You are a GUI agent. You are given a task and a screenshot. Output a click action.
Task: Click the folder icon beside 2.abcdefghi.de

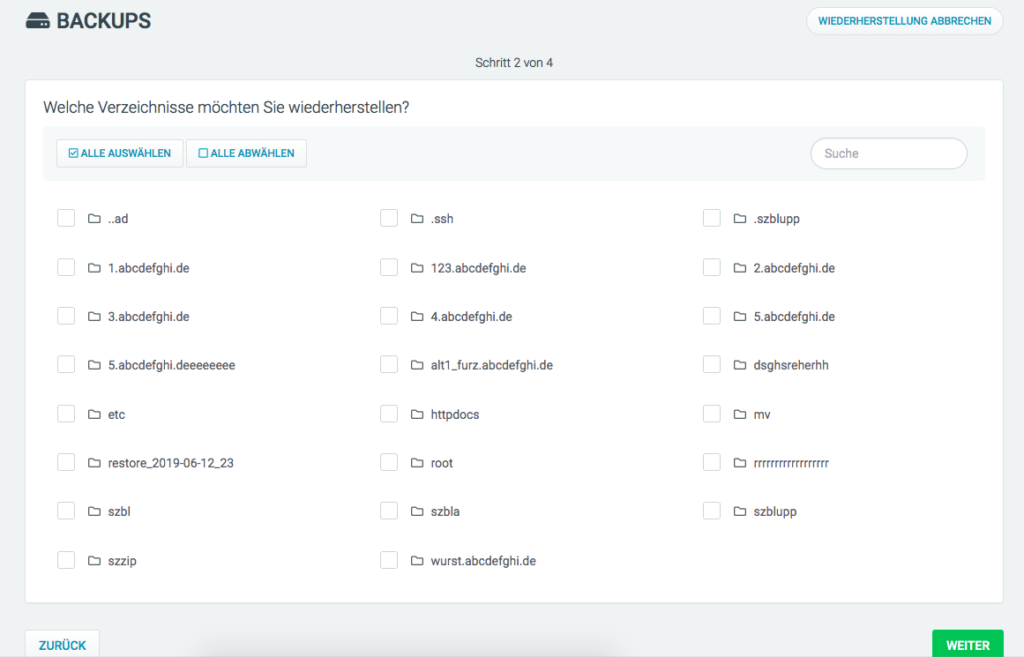(x=739, y=268)
